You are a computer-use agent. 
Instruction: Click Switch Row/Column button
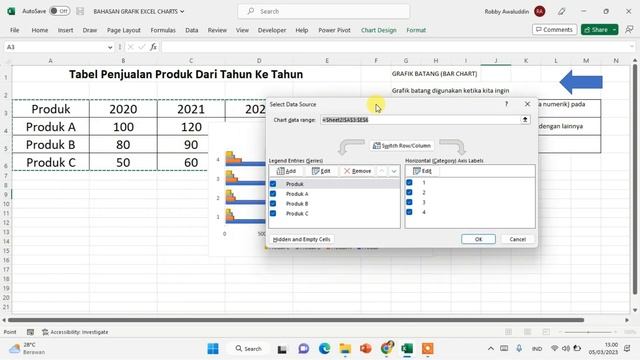pos(402,146)
